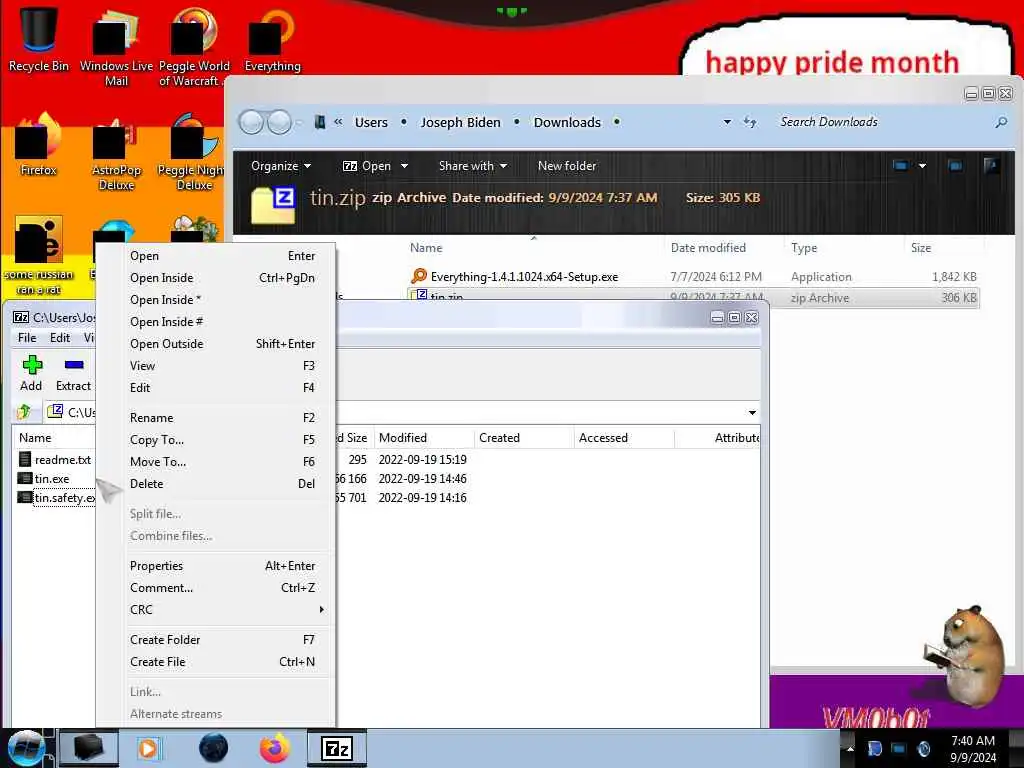
Task: Click the 7-Zip Created column header
Action: coord(524,438)
